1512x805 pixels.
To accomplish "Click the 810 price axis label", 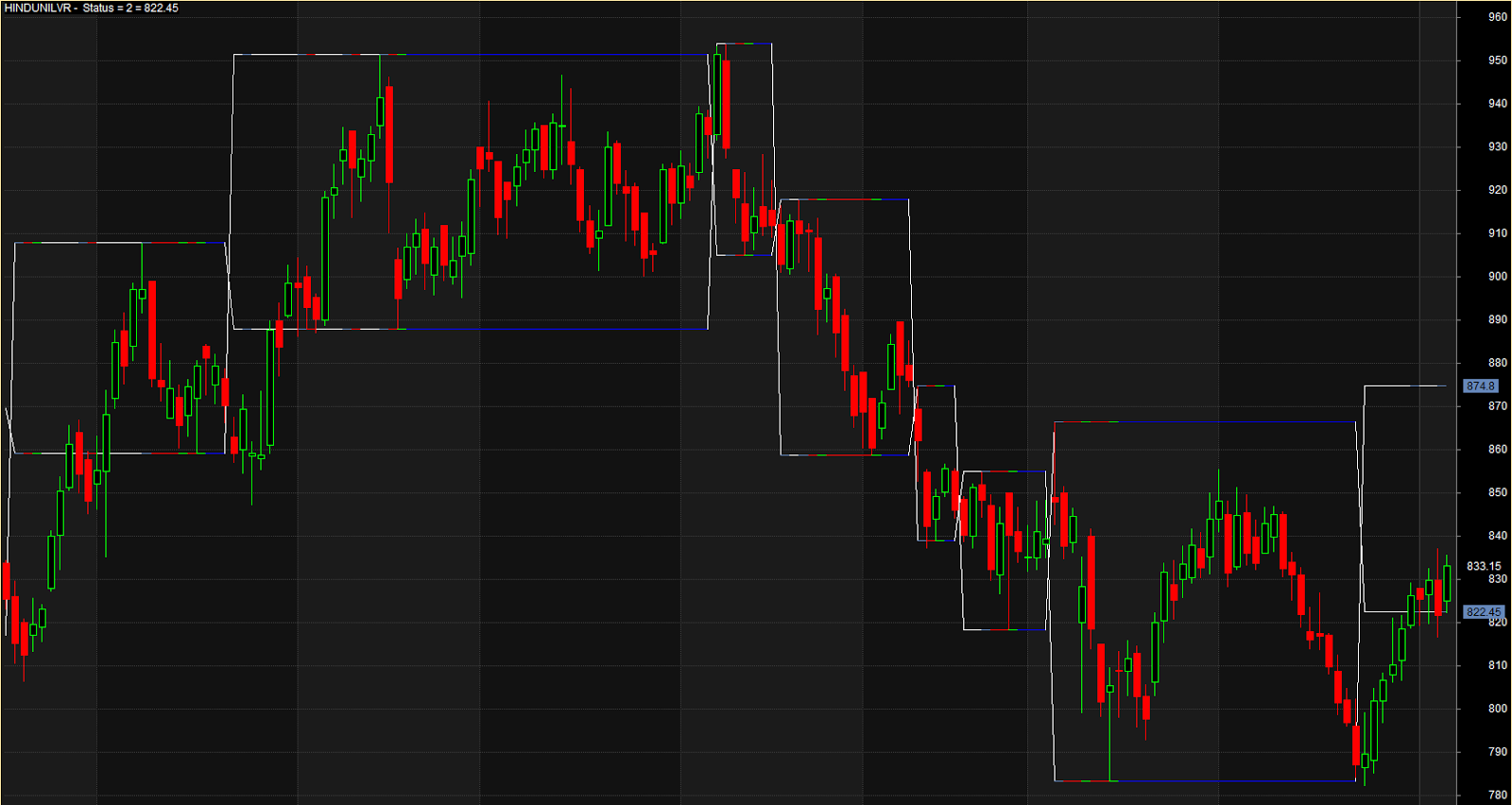I will tap(1498, 666).
